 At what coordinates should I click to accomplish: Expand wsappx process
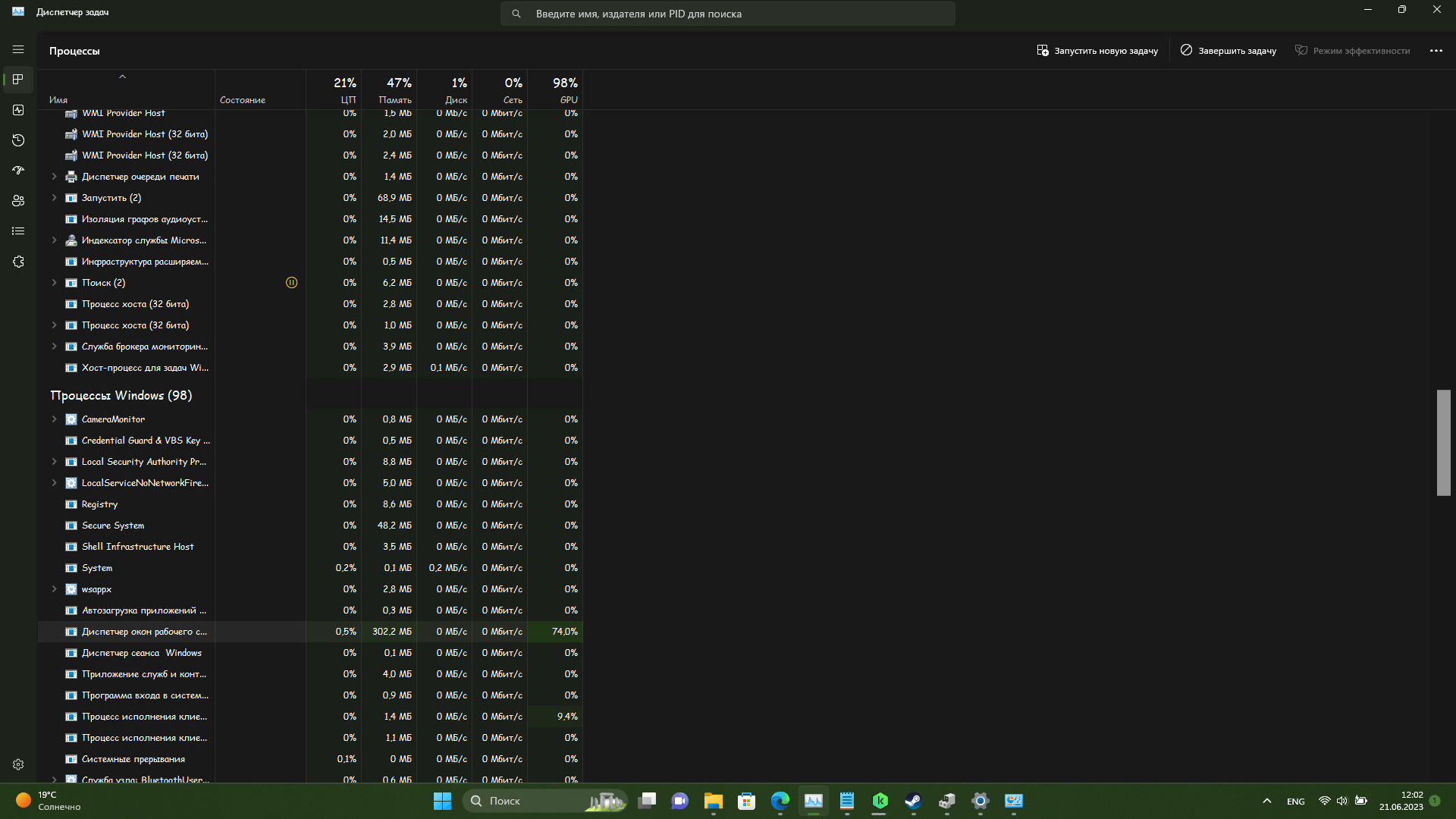pyautogui.click(x=54, y=589)
